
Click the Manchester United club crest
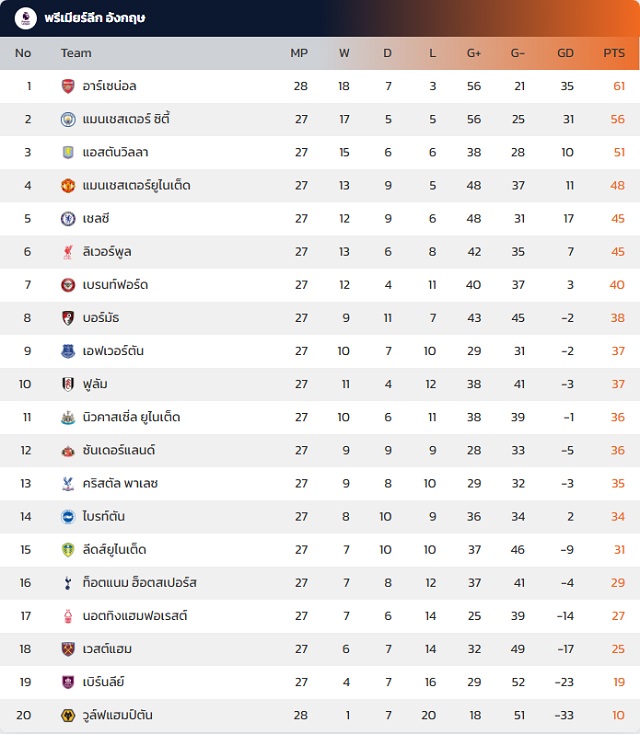click(68, 186)
